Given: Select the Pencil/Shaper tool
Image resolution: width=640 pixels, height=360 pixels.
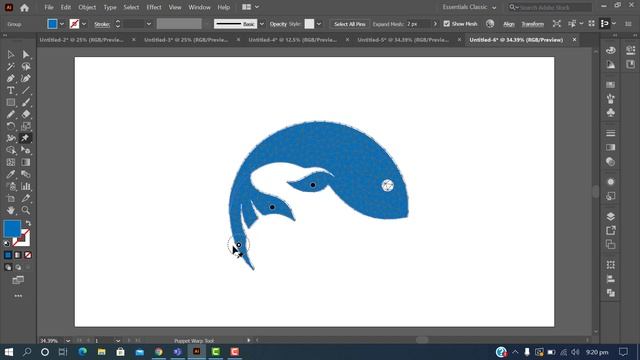Looking at the screenshot, I should tap(11, 114).
